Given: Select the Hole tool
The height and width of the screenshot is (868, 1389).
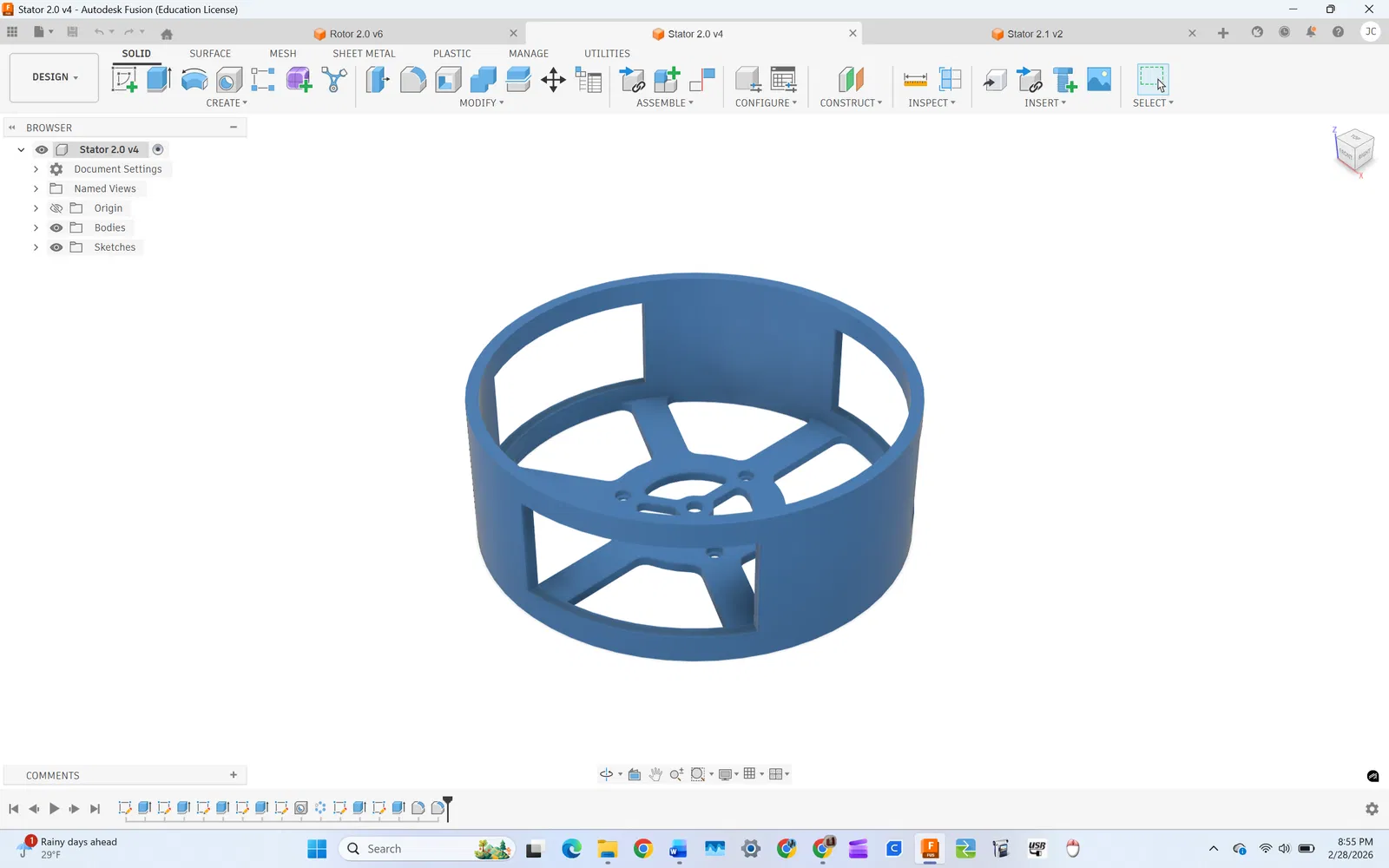Looking at the screenshot, I should tap(229, 80).
